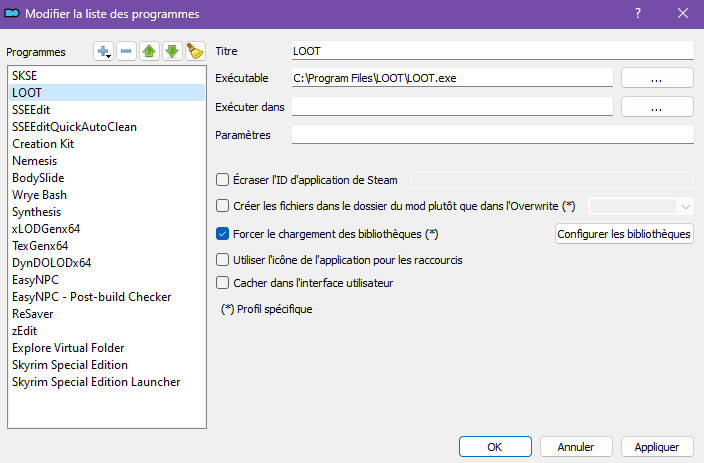Viewport: 704px width, 463px height.
Task: Select BodySlide in the programs list
Action: pyautogui.click(x=107, y=178)
